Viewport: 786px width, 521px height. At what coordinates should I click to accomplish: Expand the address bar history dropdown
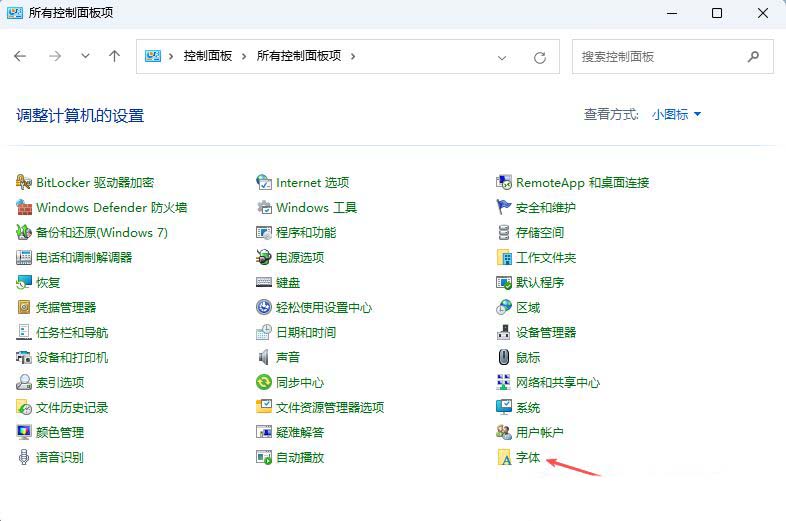pos(502,58)
